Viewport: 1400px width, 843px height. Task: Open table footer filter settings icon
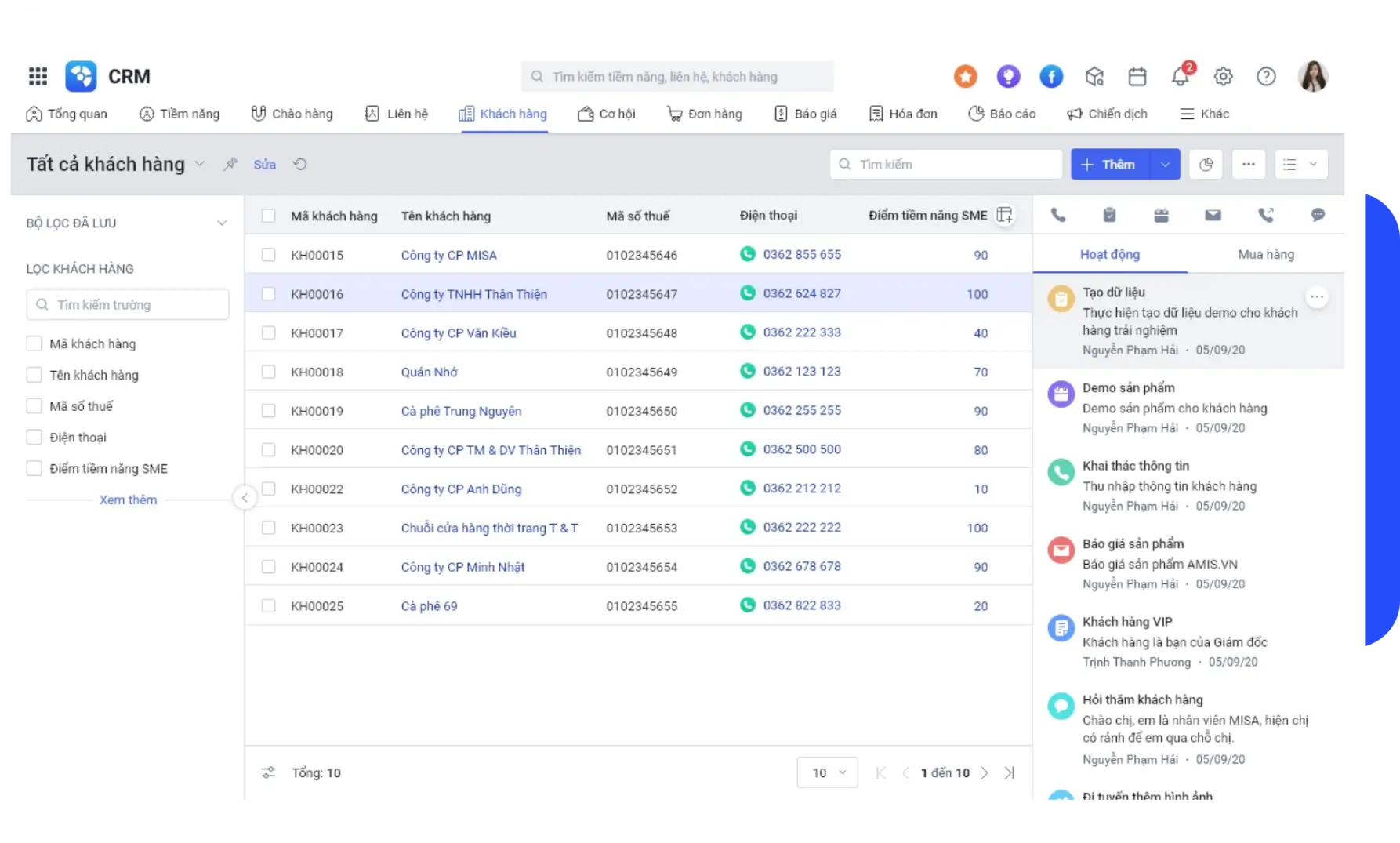point(268,772)
